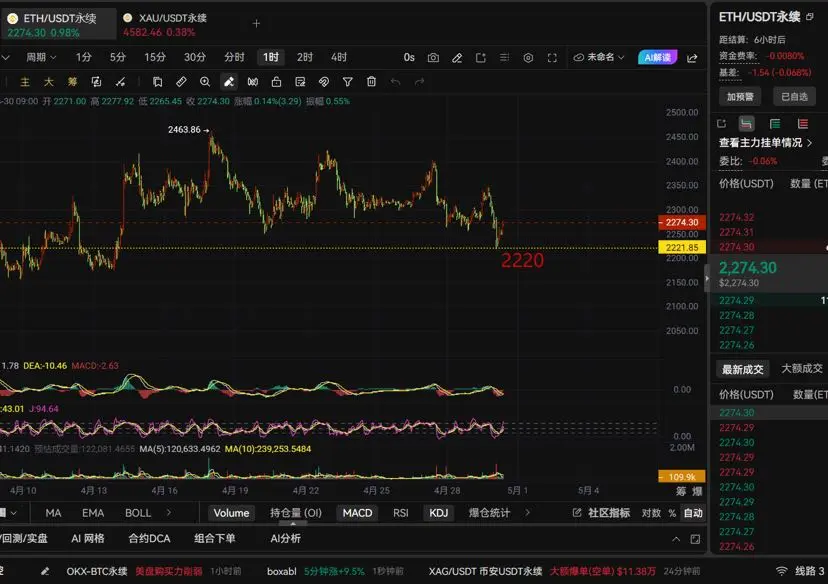Expand more sub-indicators after 爆仓统计
Screen dimensions: 828x584
(x=527, y=512)
